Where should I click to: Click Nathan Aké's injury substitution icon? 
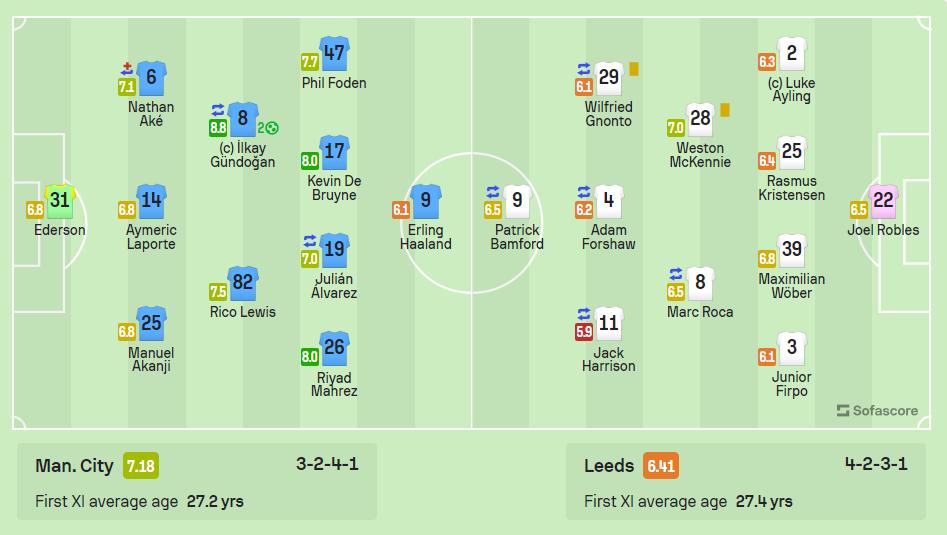click(x=127, y=68)
